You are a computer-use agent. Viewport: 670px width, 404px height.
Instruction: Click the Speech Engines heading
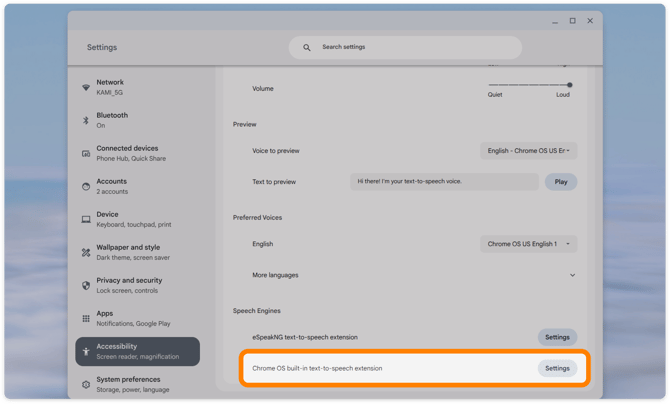coord(256,311)
